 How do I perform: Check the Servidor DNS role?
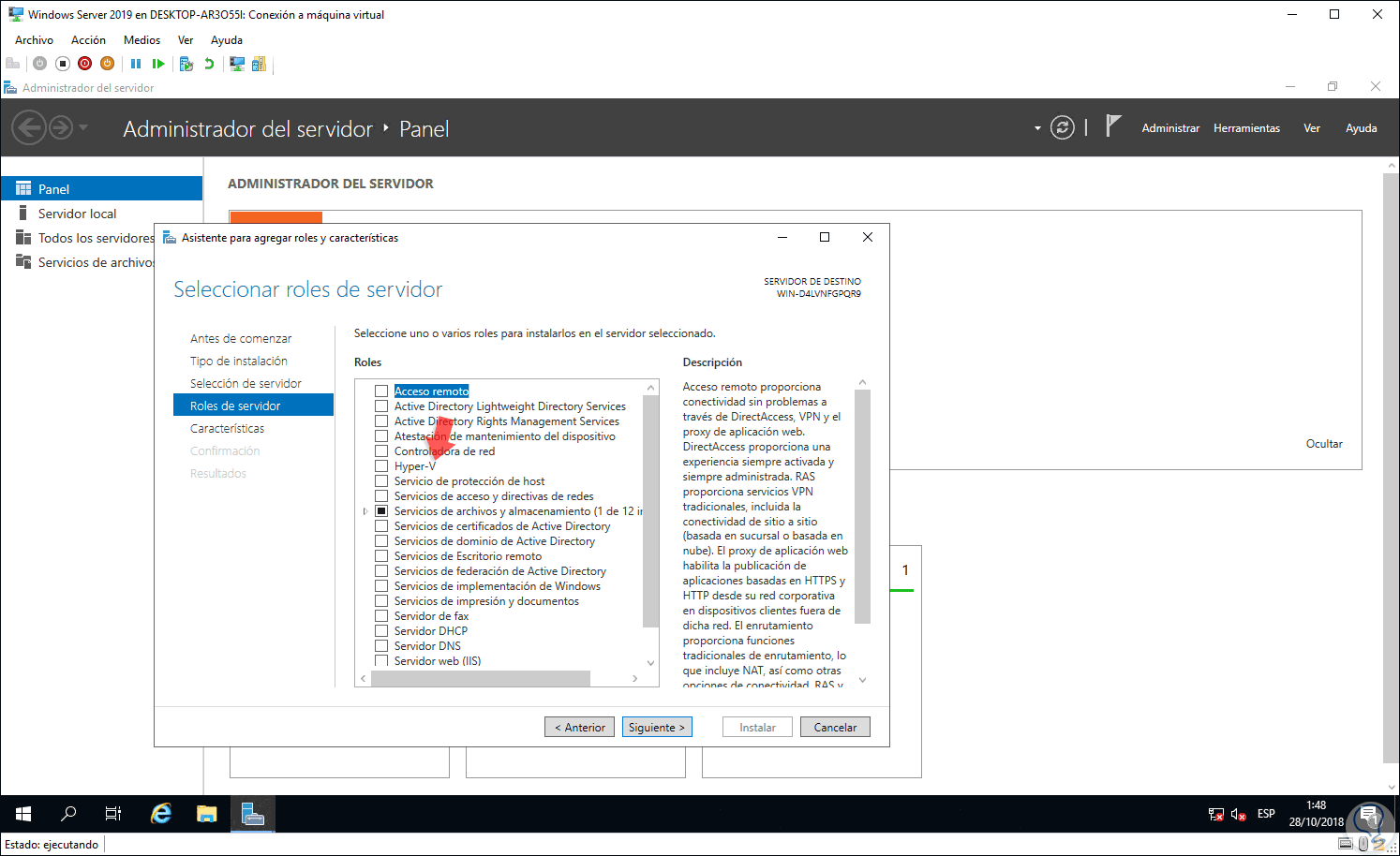(381, 646)
